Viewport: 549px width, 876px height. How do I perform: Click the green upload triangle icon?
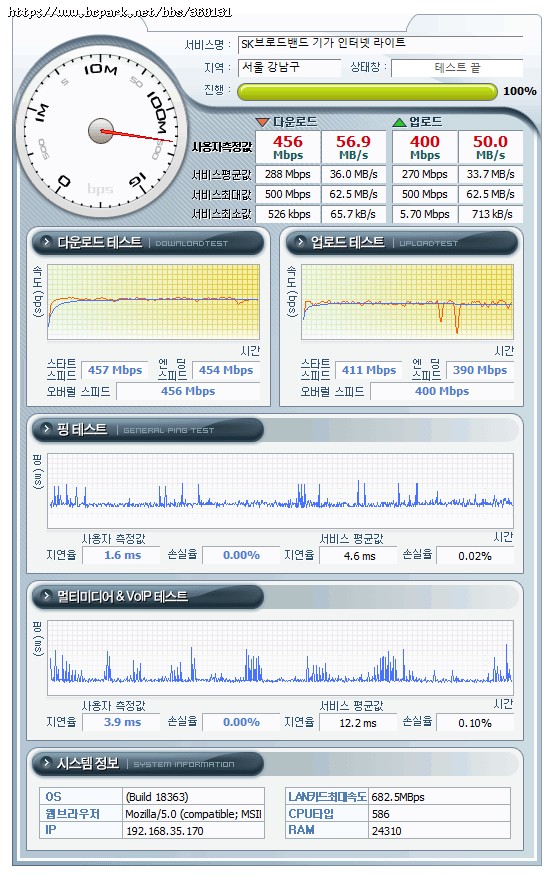pyautogui.click(x=399, y=122)
